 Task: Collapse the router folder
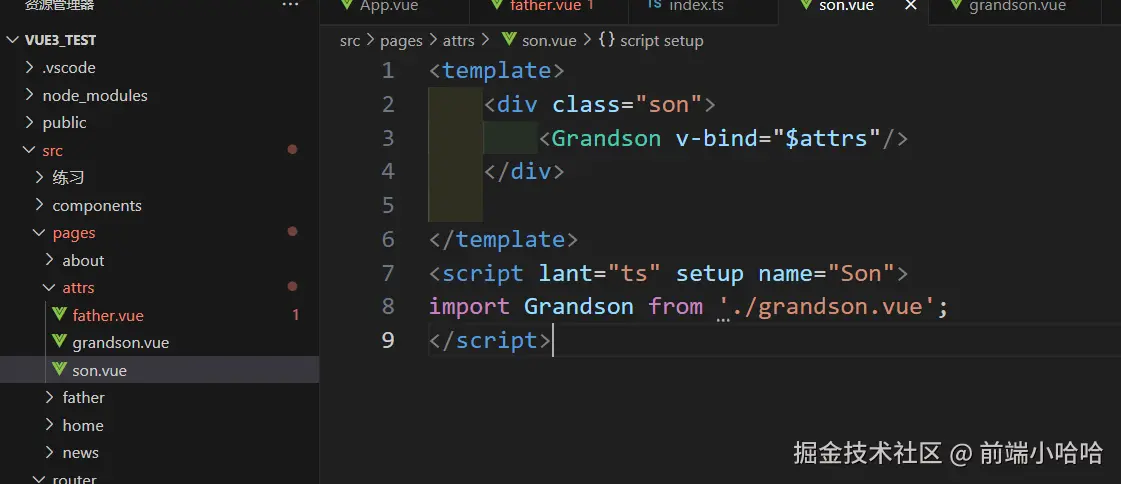click(x=39, y=478)
